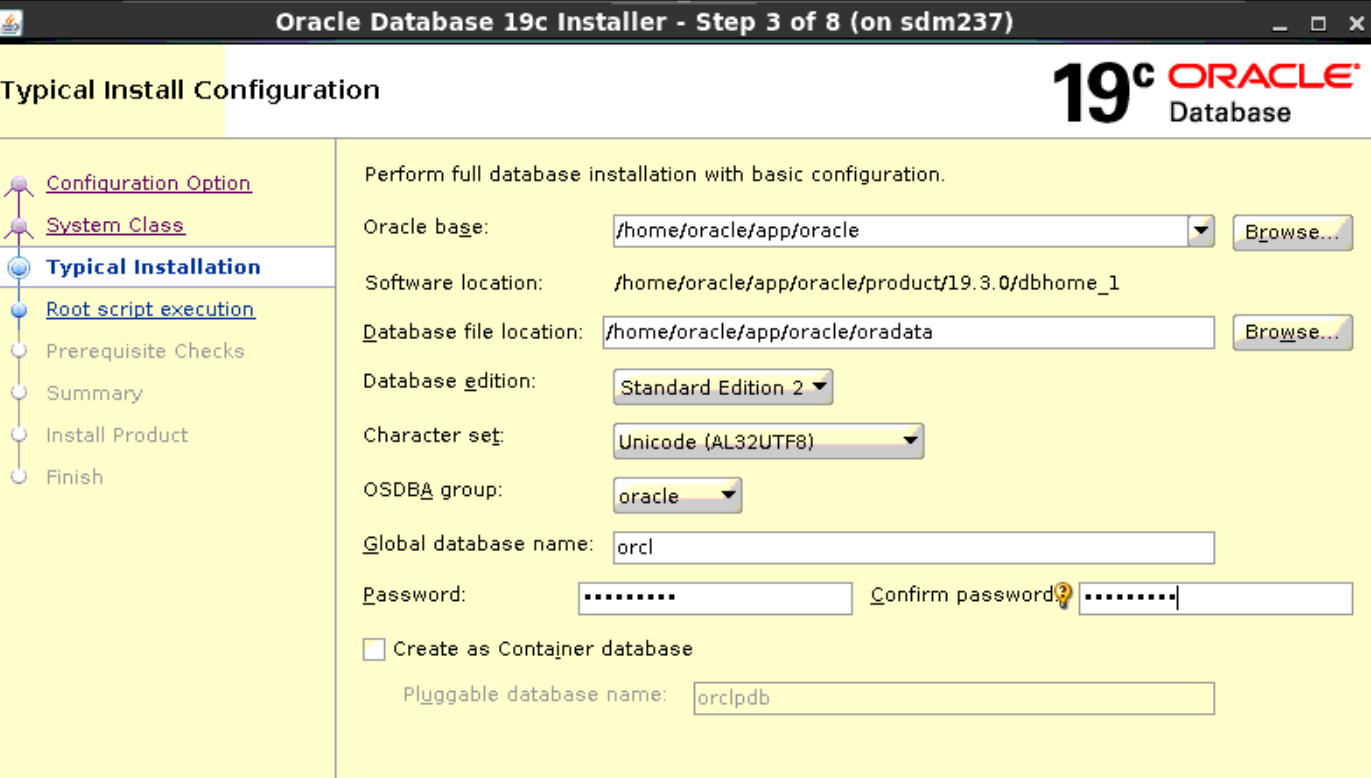The width and height of the screenshot is (1371, 778).
Task: Select the Typical Installation step
Action: click(x=153, y=267)
